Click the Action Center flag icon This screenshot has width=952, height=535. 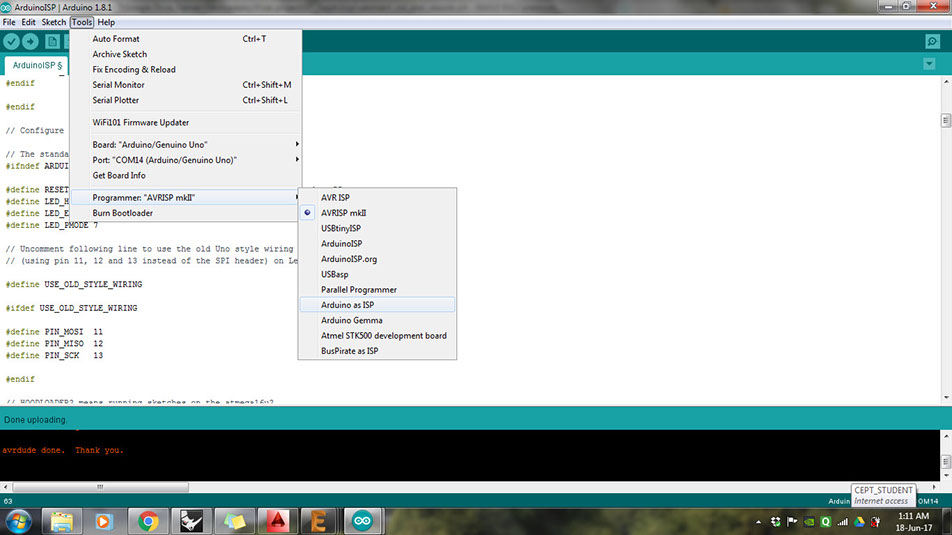[x=792, y=522]
